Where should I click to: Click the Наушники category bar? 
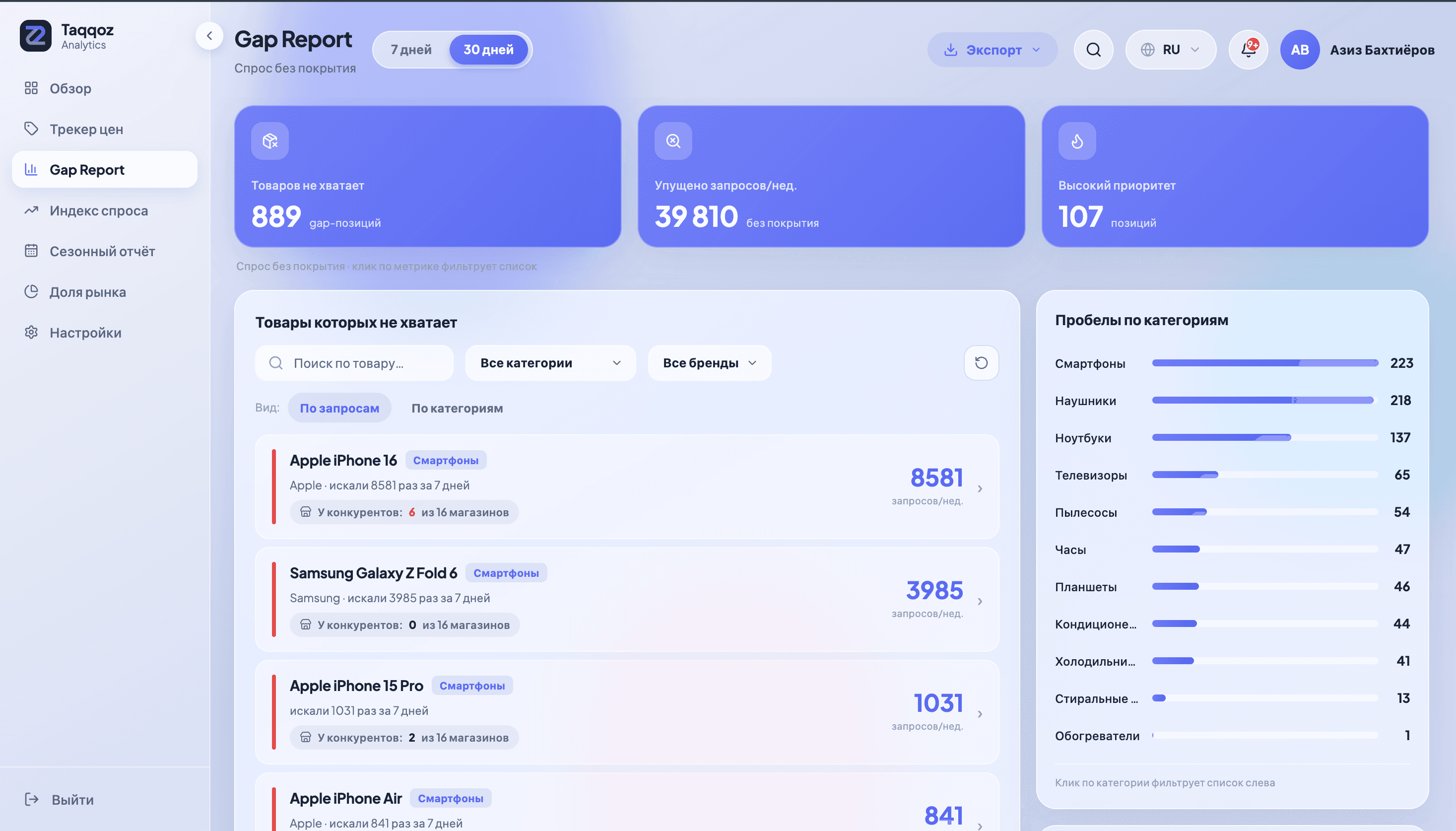point(1265,400)
